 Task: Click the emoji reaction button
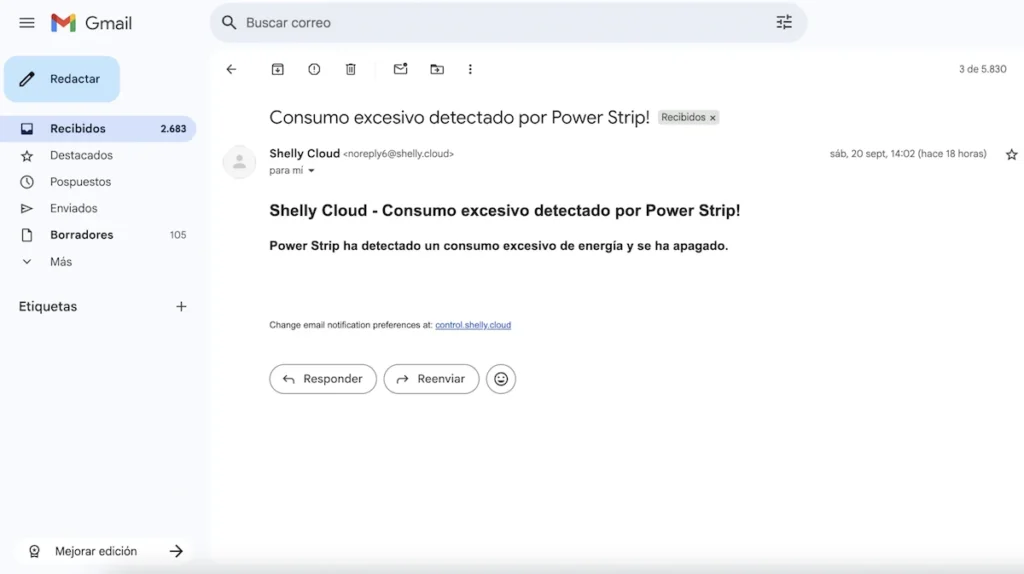coord(501,379)
